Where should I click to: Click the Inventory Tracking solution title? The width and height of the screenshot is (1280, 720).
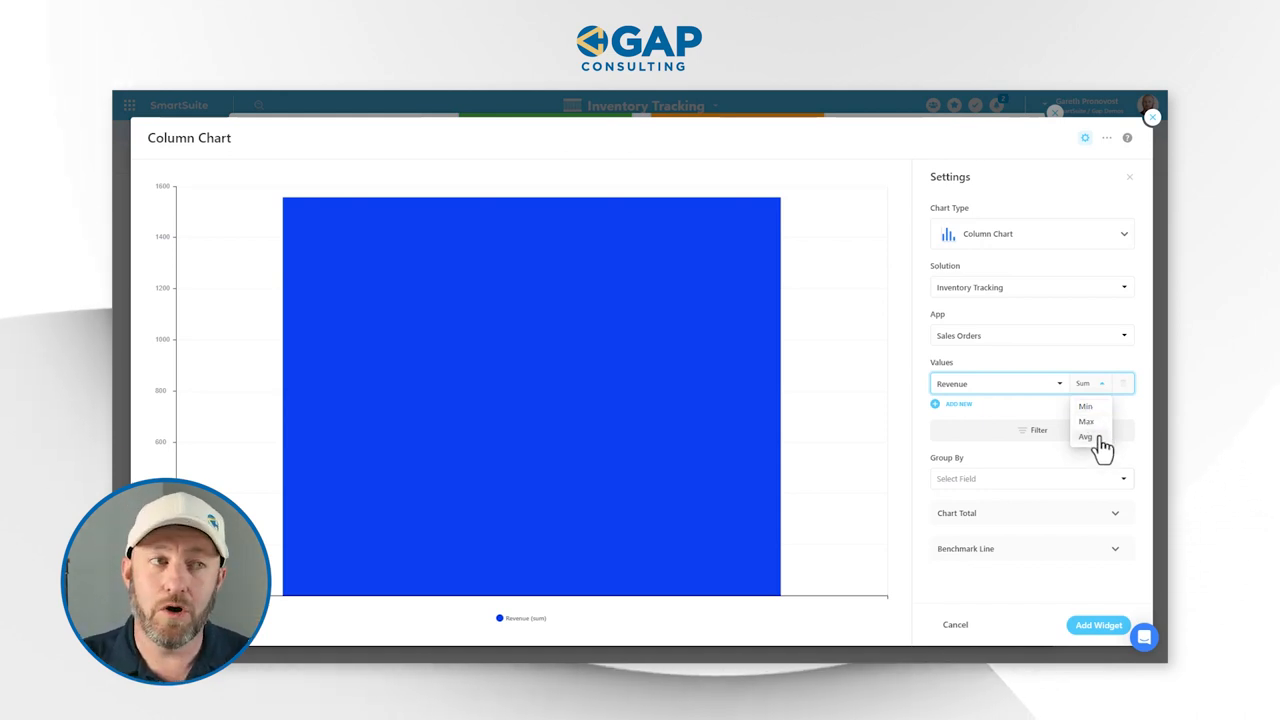(645, 106)
